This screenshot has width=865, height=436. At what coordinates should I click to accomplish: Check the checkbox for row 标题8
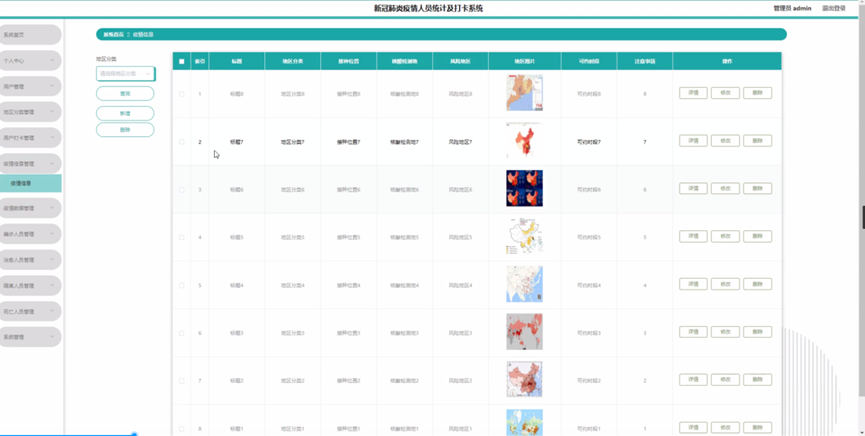(181, 94)
